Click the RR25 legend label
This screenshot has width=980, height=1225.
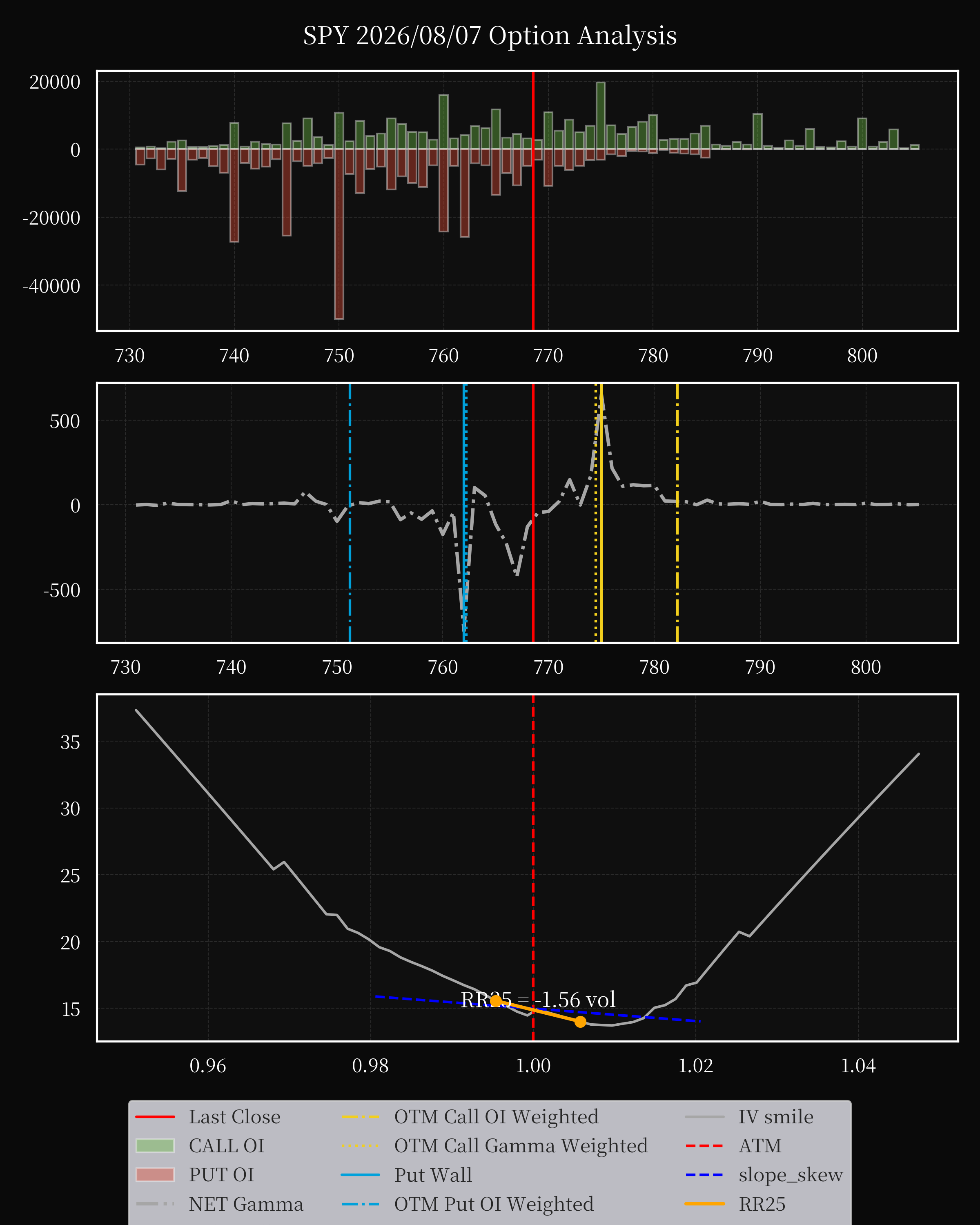coord(762,1204)
